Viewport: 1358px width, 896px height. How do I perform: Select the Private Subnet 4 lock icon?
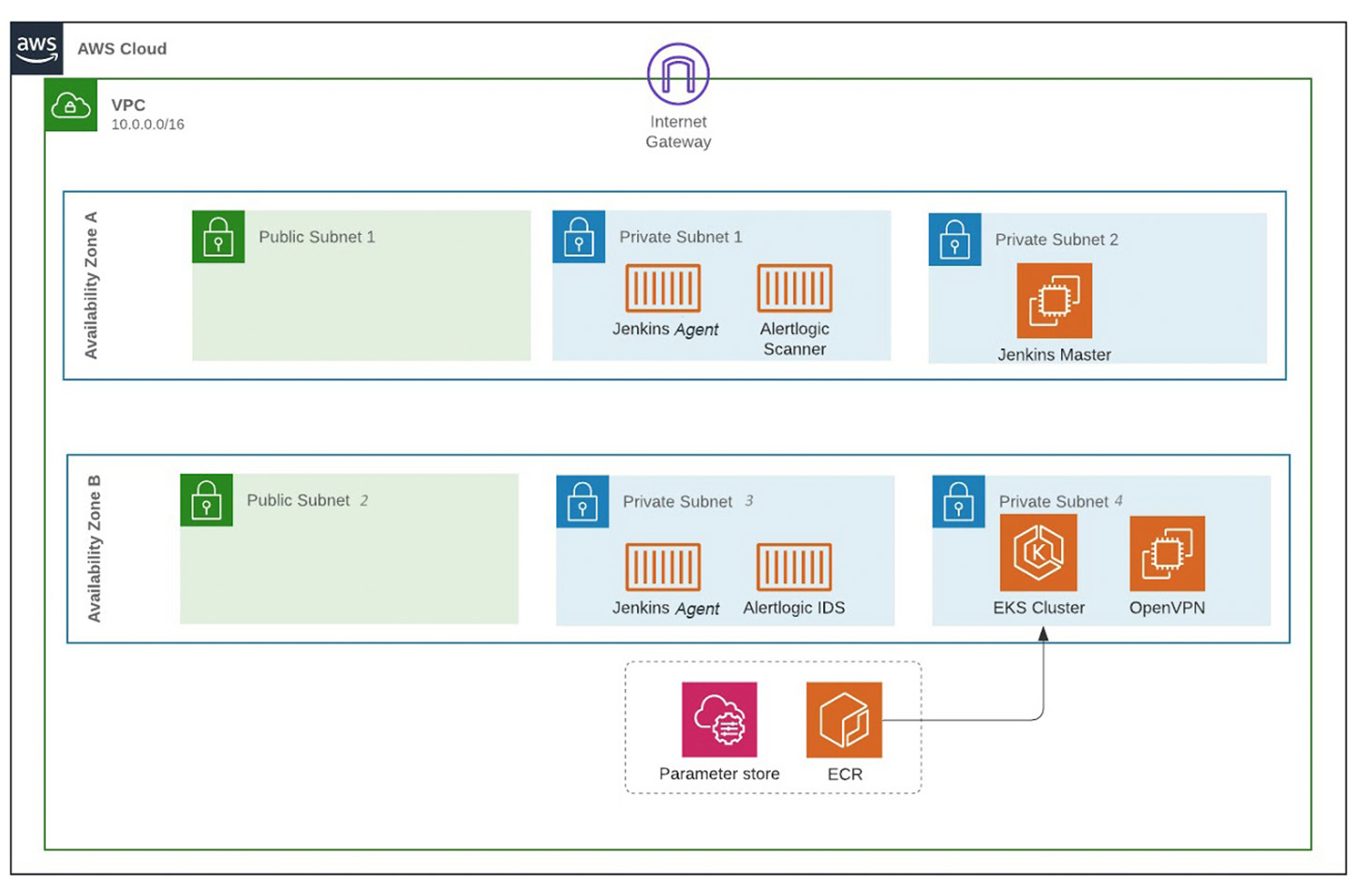pyautogui.click(x=959, y=501)
